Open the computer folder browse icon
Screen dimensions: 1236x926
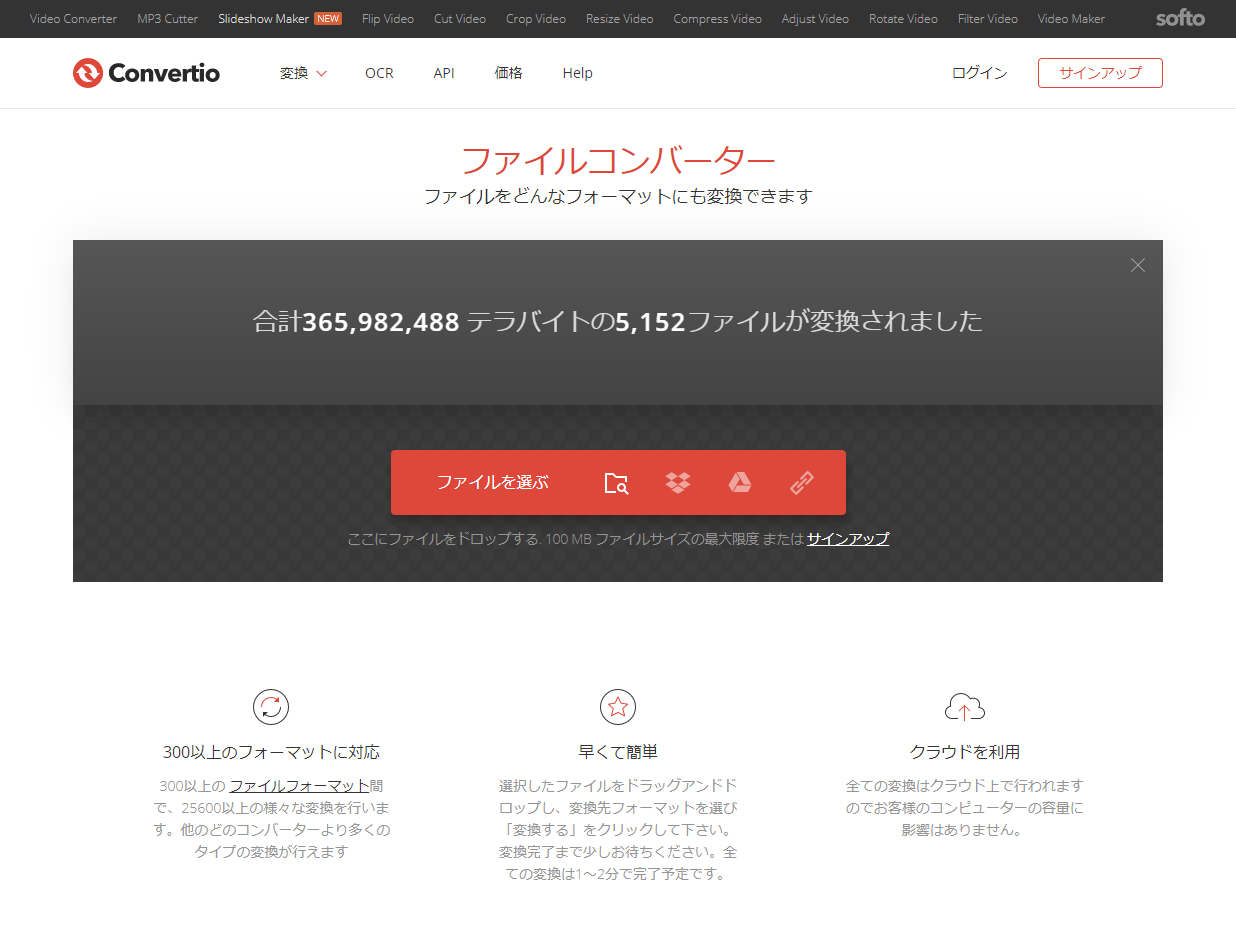click(x=616, y=483)
